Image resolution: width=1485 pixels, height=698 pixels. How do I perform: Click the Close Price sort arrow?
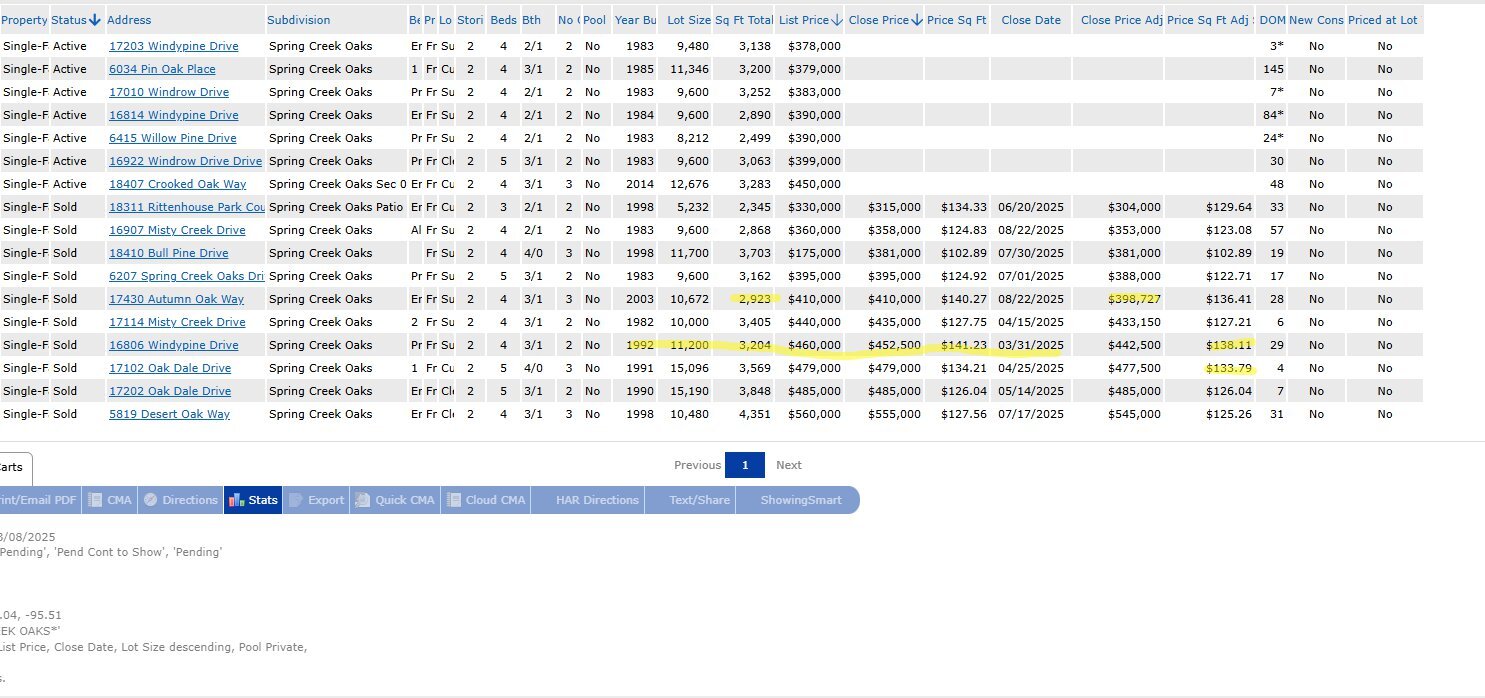916,20
